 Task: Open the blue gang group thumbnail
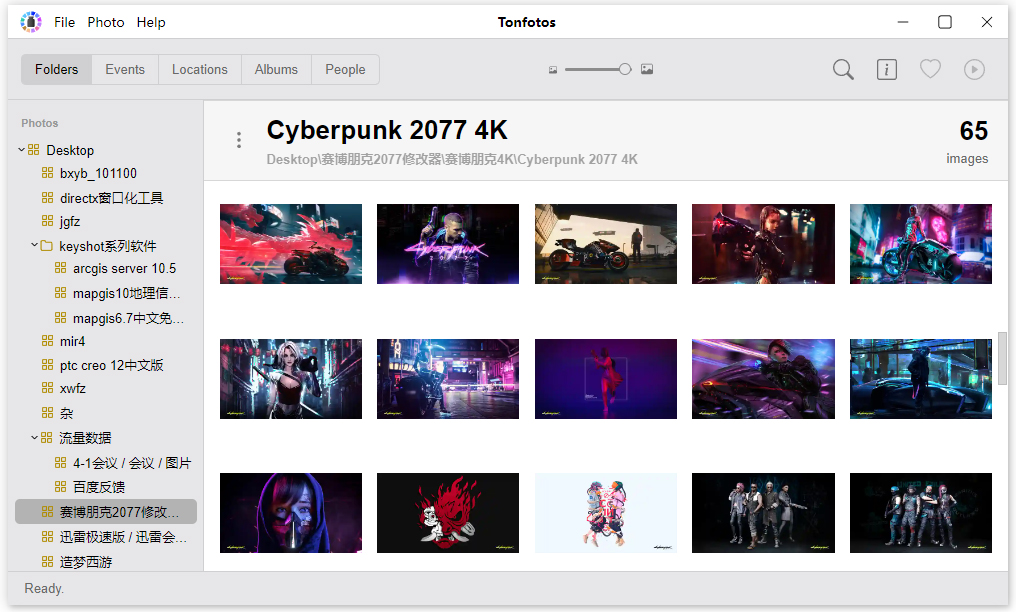(921, 513)
